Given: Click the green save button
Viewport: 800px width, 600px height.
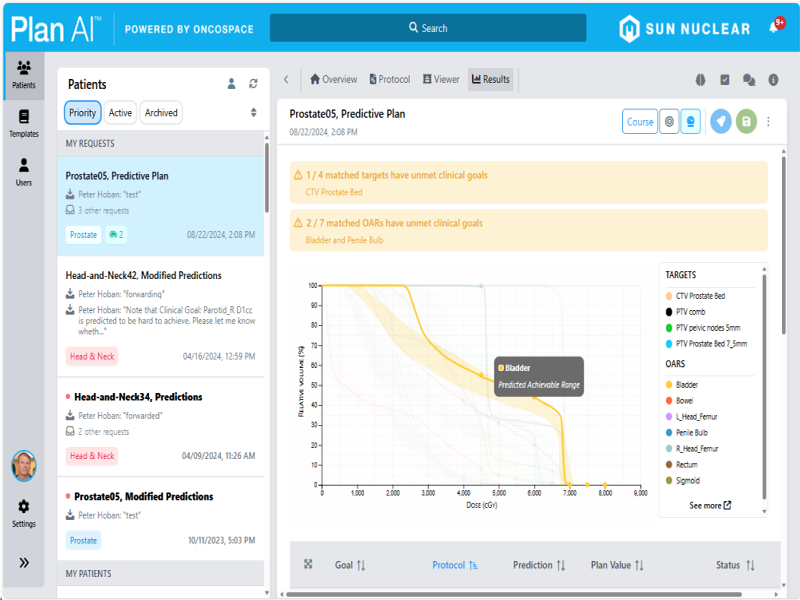Looking at the screenshot, I should (x=746, y=122).
